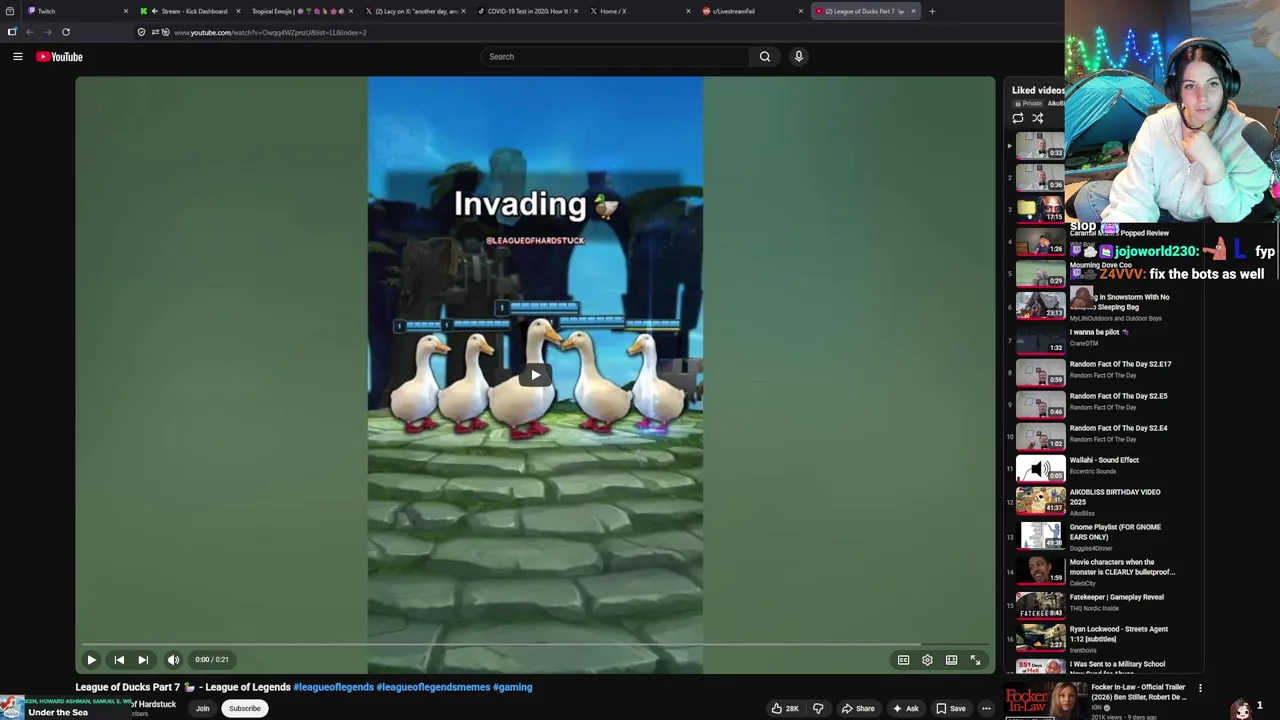Open playlist video with 0:33 duration
Screen dimensions: 1280x720
click(x=1040, y=145)
